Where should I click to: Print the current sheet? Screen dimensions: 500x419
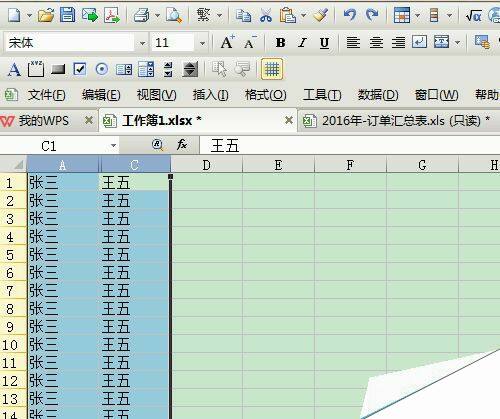tap(142, 15)
